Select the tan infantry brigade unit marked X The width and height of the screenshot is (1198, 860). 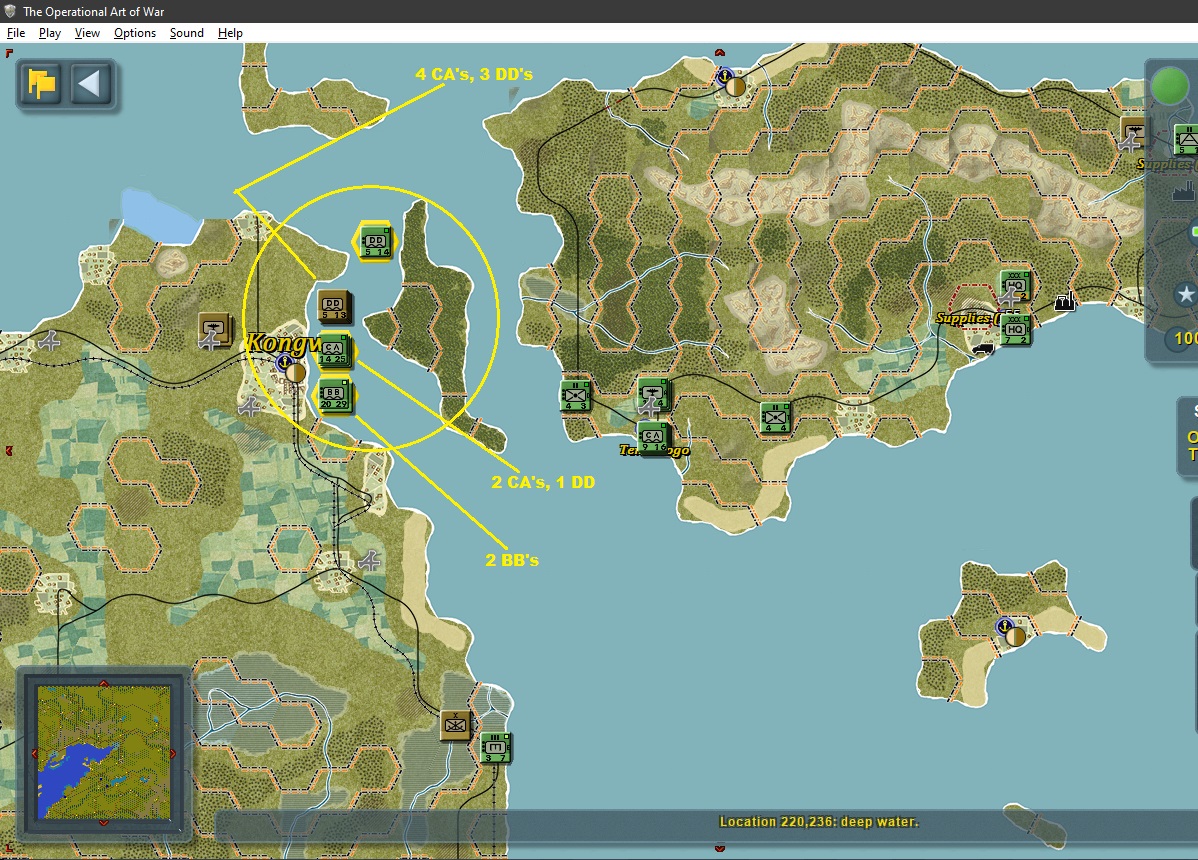pyautogui.click(x=456, y=724)
